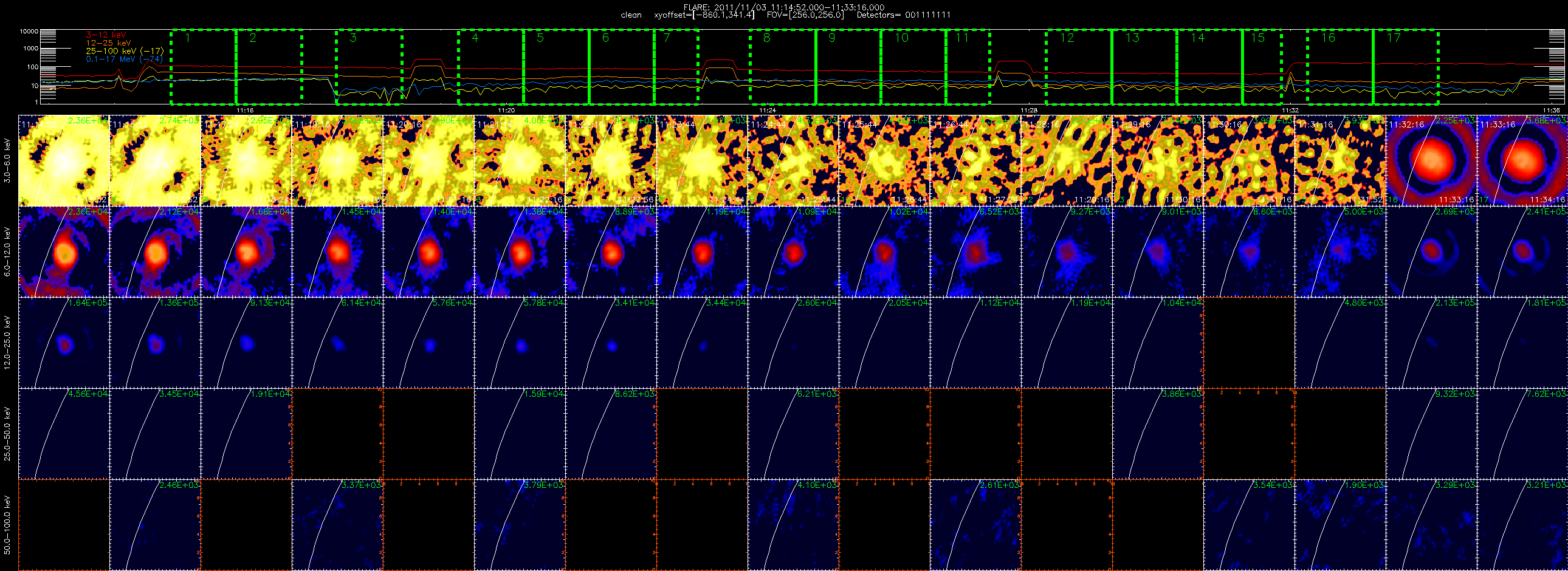Open the 12-25 keV image labeled 6.14E+04

coord(337,343)
